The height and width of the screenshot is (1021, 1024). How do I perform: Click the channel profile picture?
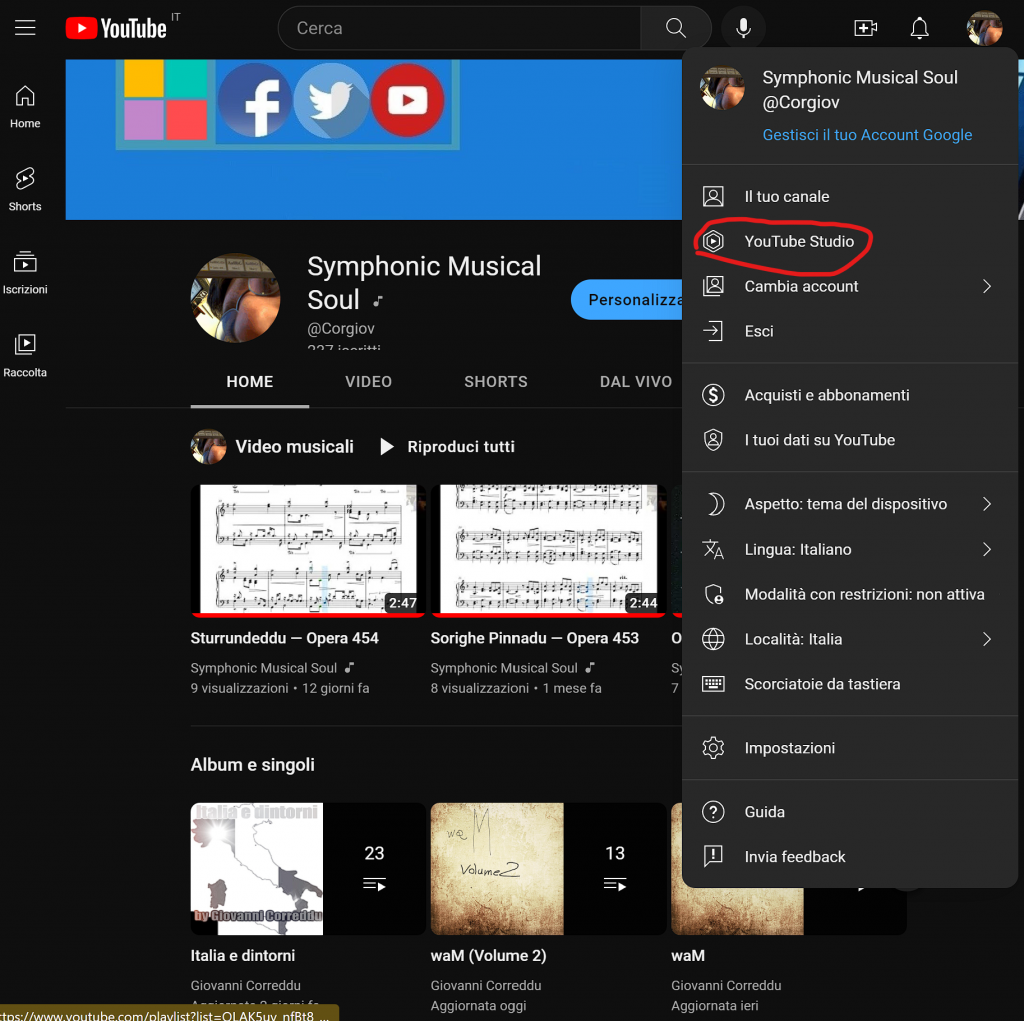(x=235, y=299)
